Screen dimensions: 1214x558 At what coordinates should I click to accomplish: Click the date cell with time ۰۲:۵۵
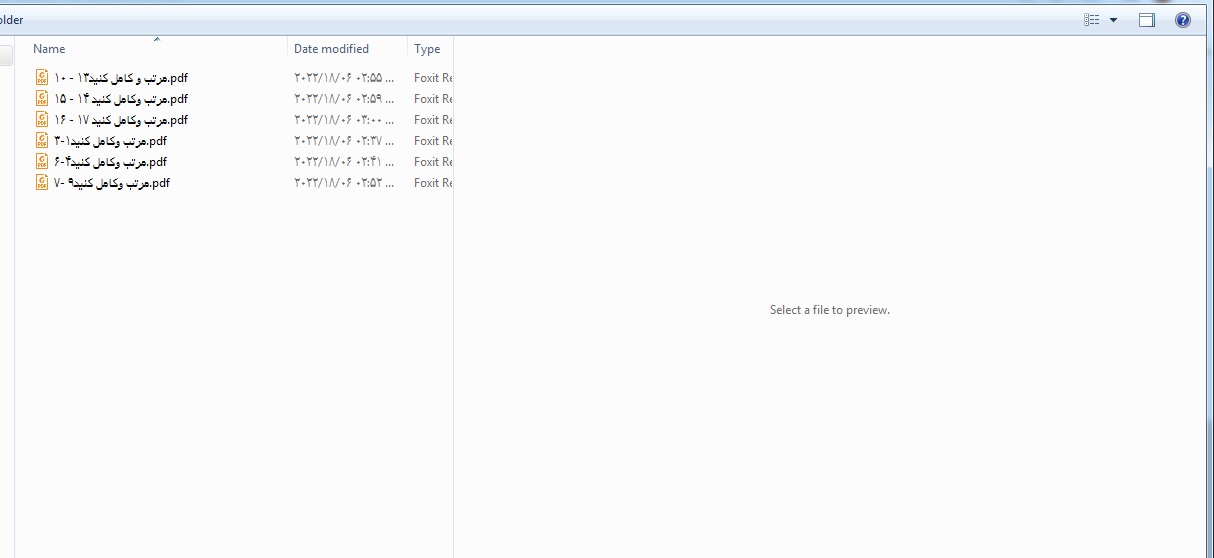pos(344,77)
